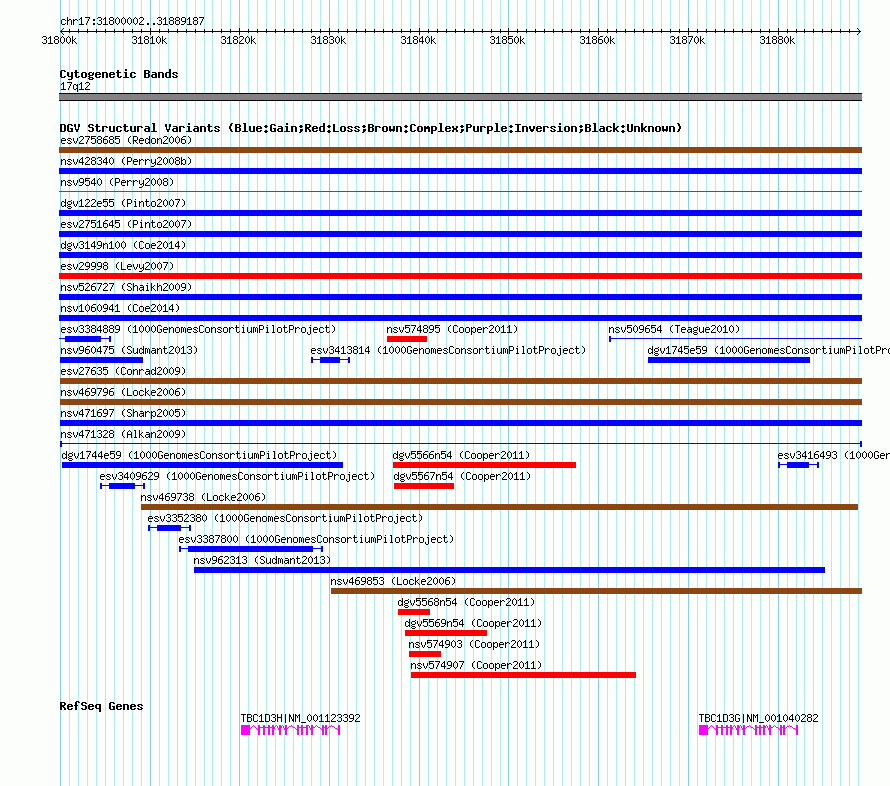Click esv3352380 variant label
Screen dimensions: 890x786
(x=285, y=518)
